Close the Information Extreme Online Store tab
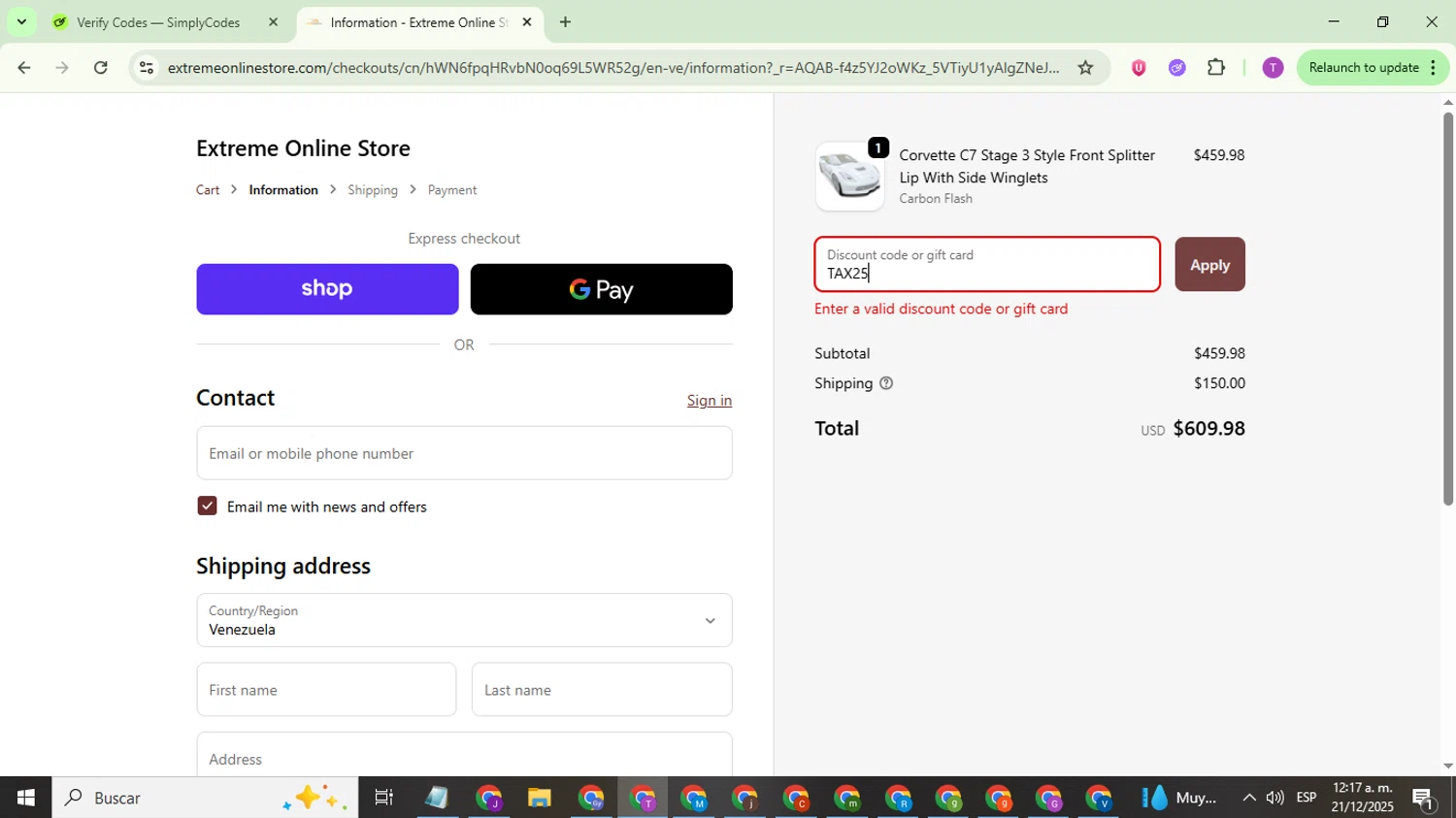This screenshot has width=1456, height=818. tap(527, 21)
